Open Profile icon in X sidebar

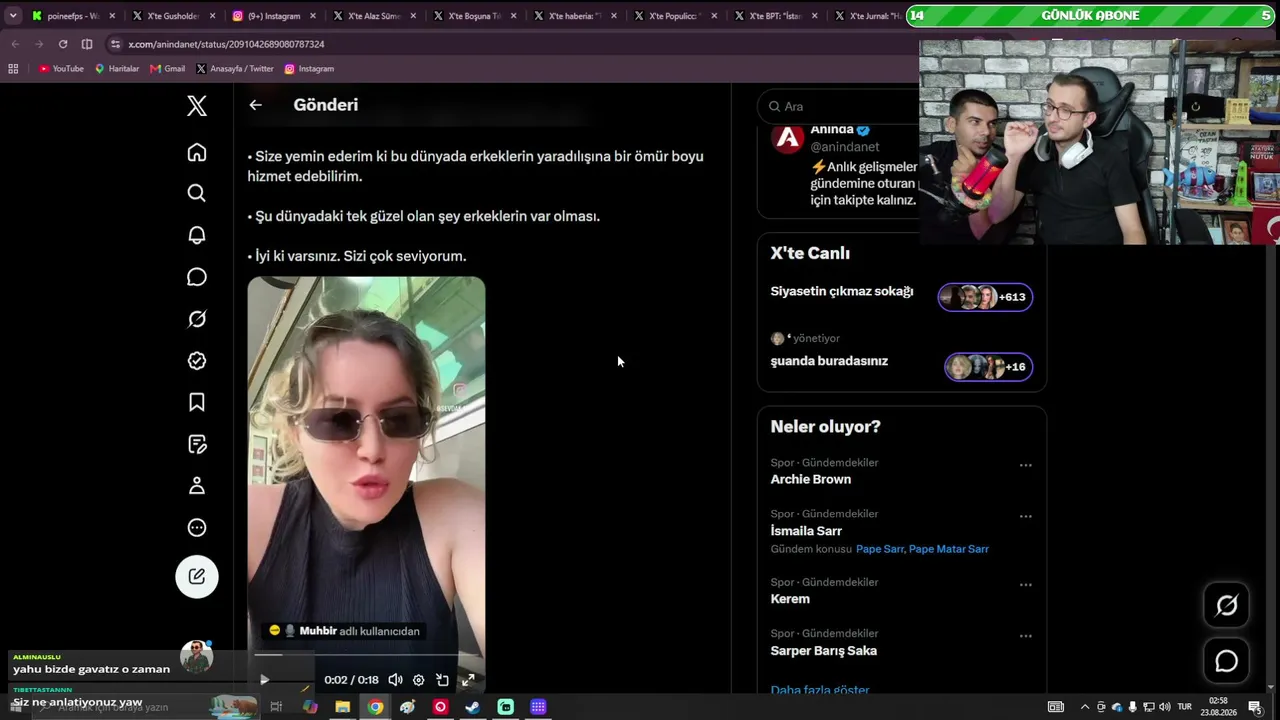pos(197,486)
